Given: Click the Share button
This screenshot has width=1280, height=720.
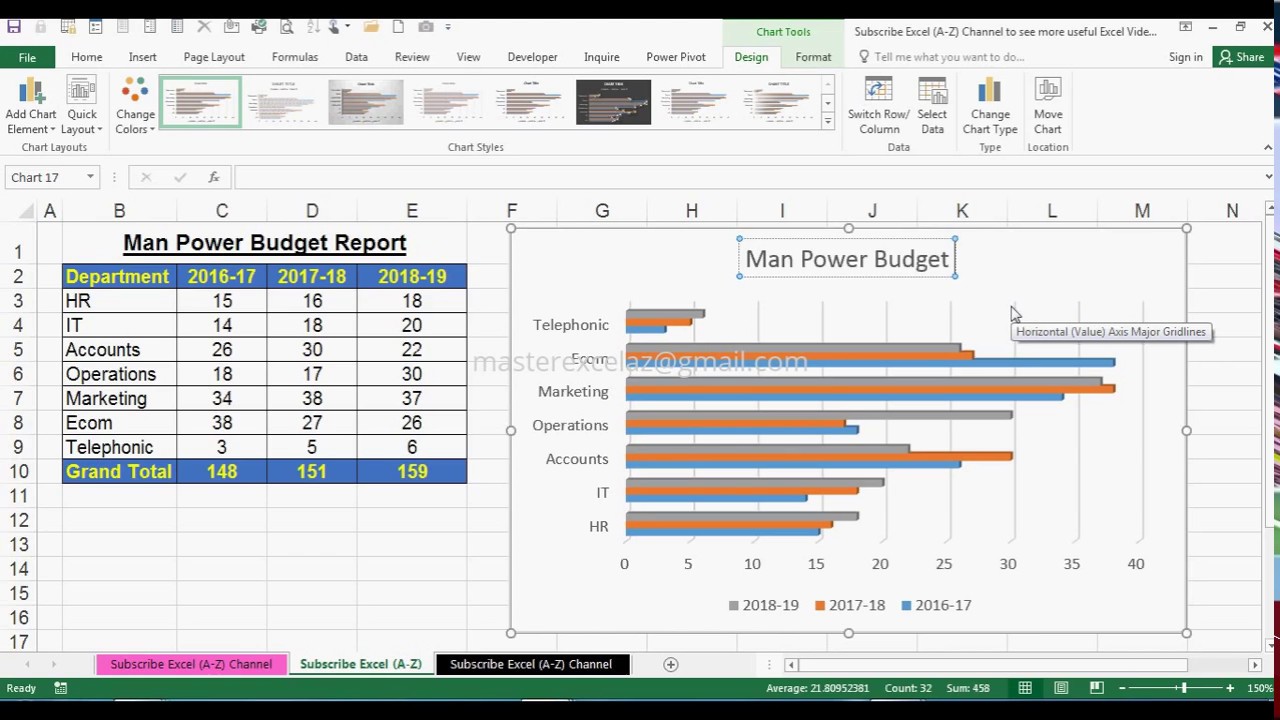Looking at the screenshot, I should [1241, 57].
